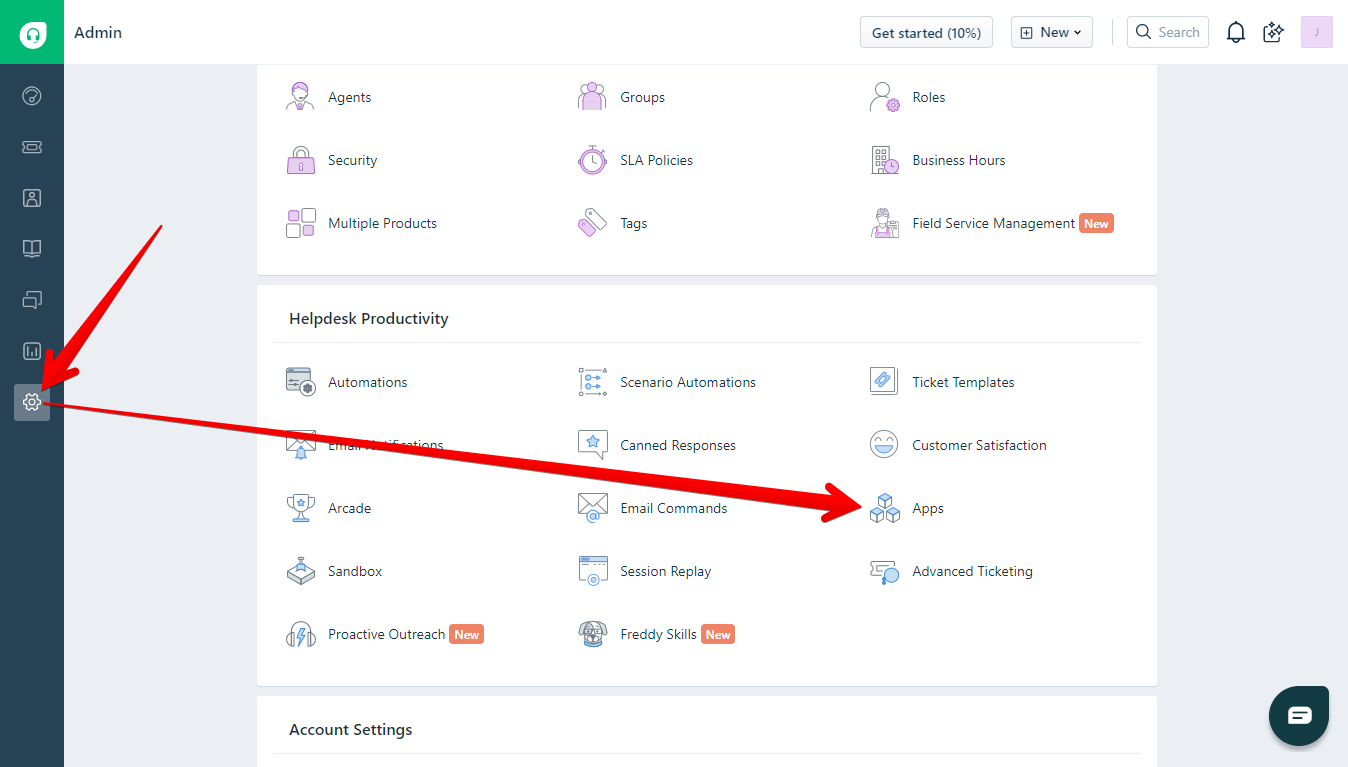Open the Freddy AI sparkle icon

[1273, 33]
